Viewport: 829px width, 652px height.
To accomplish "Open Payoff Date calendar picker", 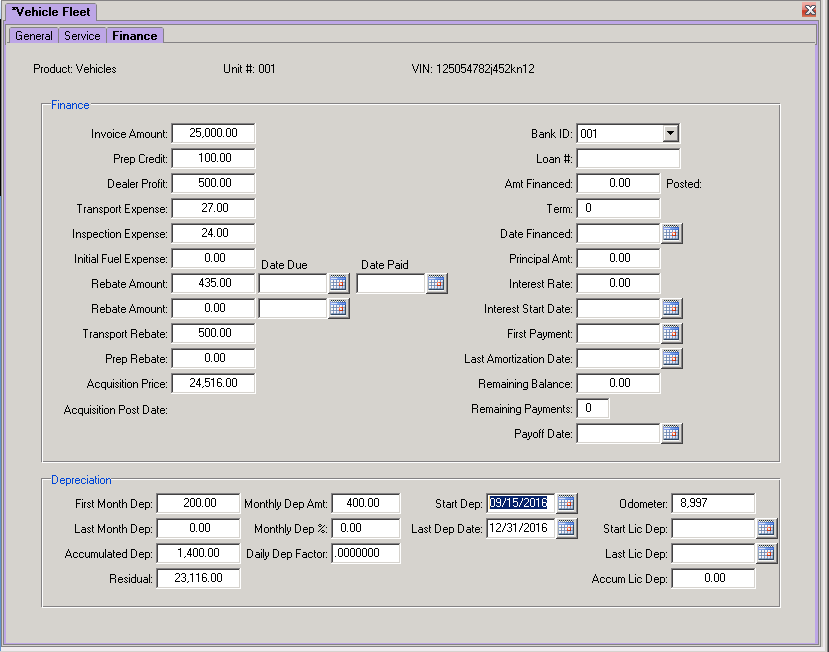I will (x=671, y=433).
